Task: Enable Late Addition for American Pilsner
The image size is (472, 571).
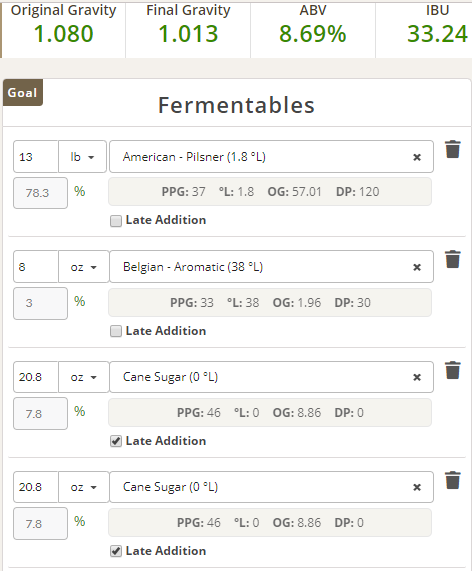Action: pos(116,221)
